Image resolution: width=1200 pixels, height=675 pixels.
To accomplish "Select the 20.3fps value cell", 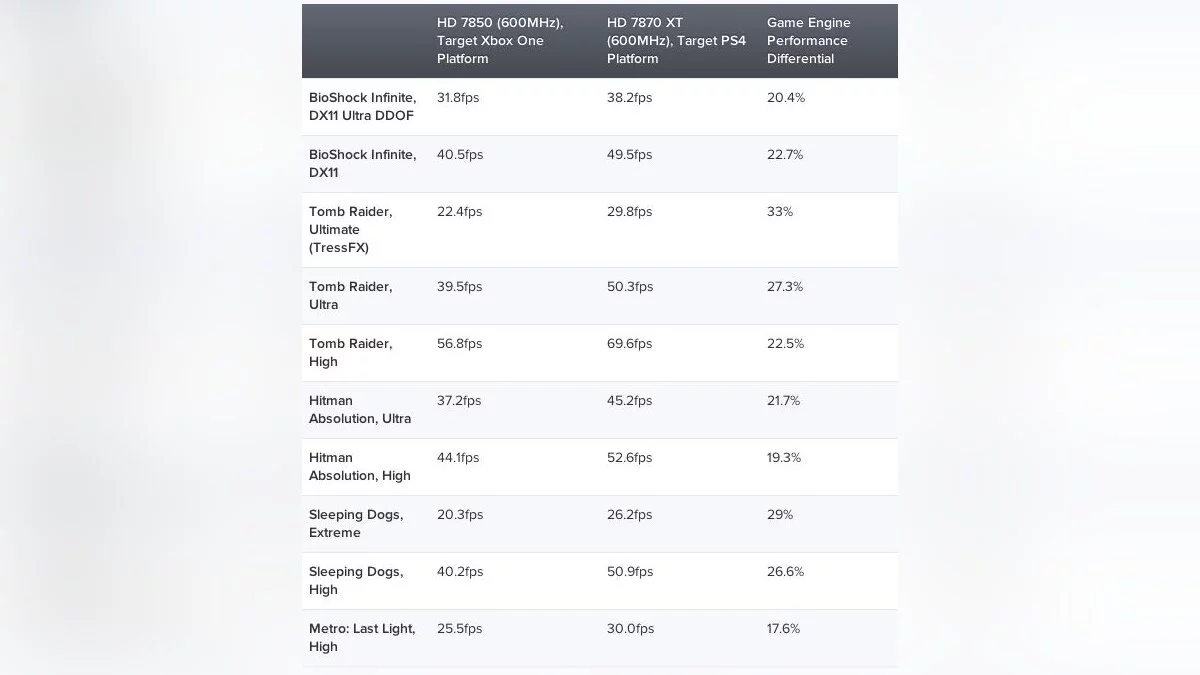I will tap(460, 515).
